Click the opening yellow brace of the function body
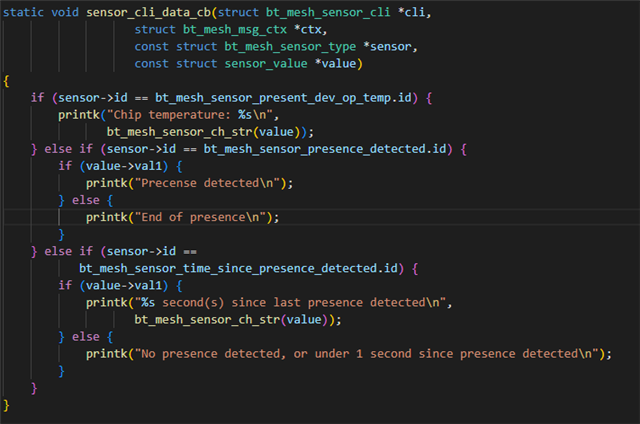Screen dimensions: 640x424 tap(6, 81)
